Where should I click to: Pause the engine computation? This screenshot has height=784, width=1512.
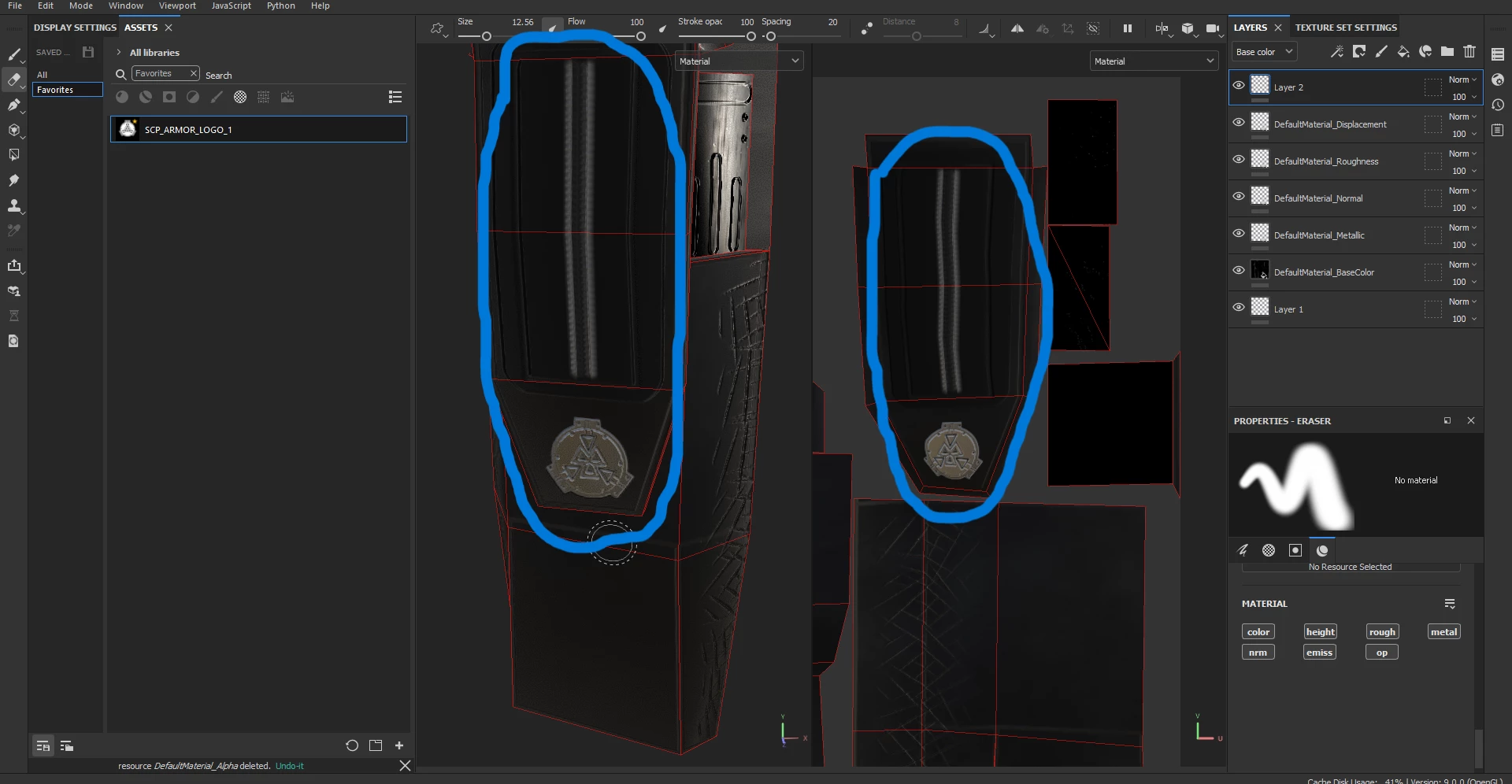(x=1128, y=28)
